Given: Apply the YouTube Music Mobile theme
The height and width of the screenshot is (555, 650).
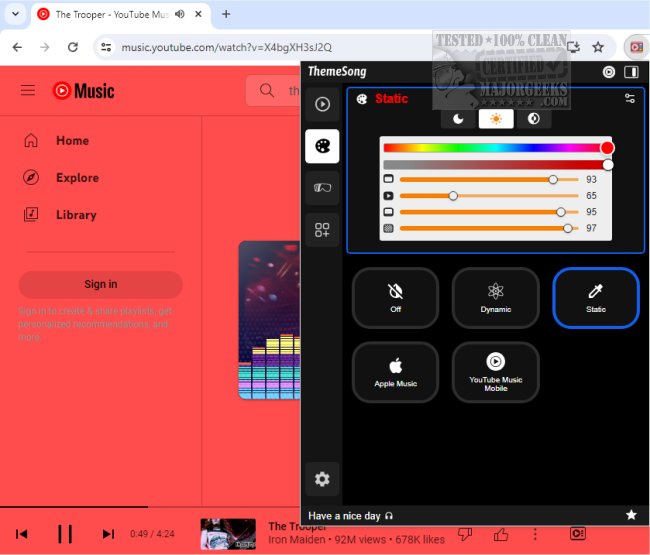Looking at the screenshot, I should click(495, 372).
